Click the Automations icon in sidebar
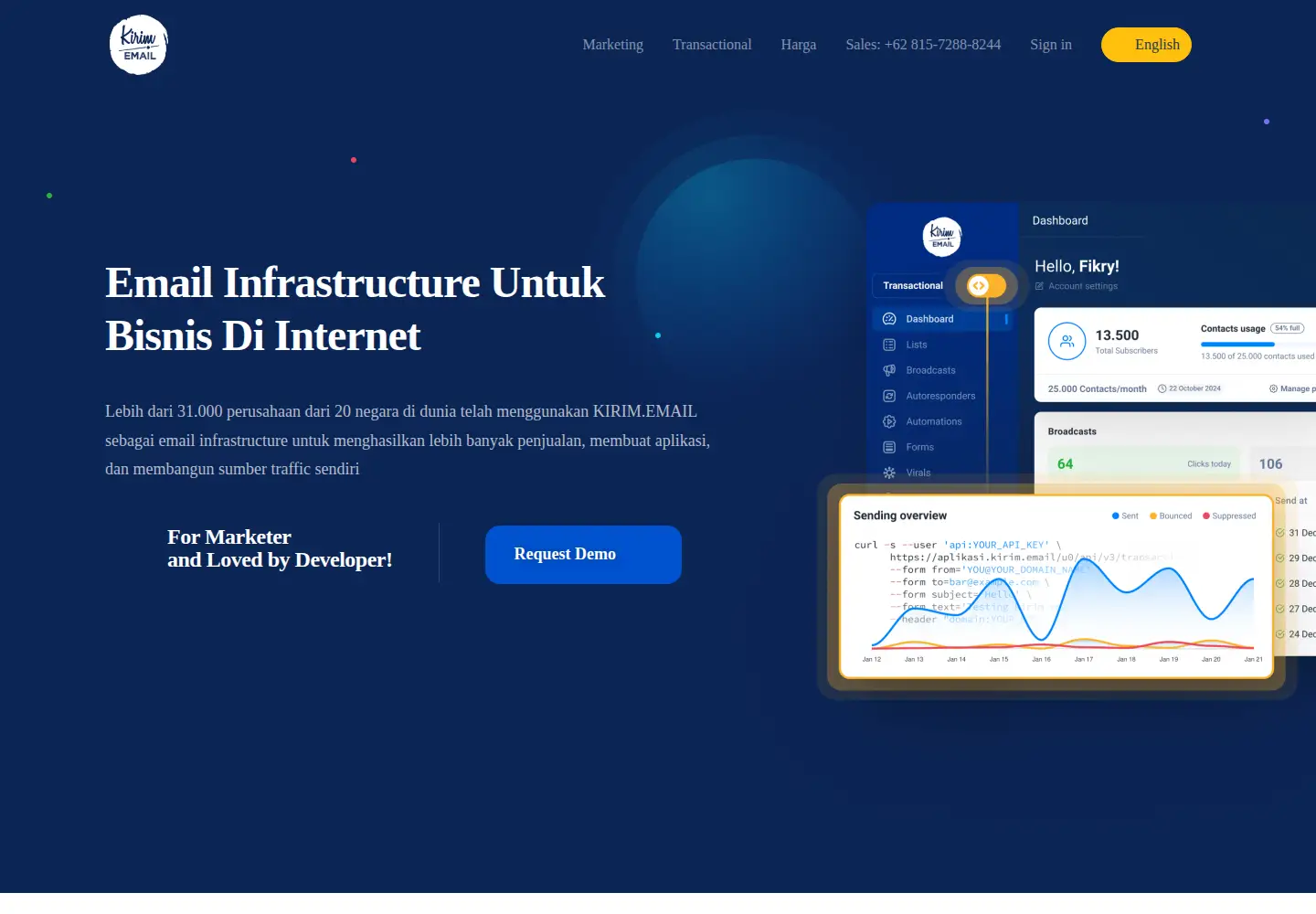The height and width of the screenshot is (914, 1316). (x=889, y=421)
